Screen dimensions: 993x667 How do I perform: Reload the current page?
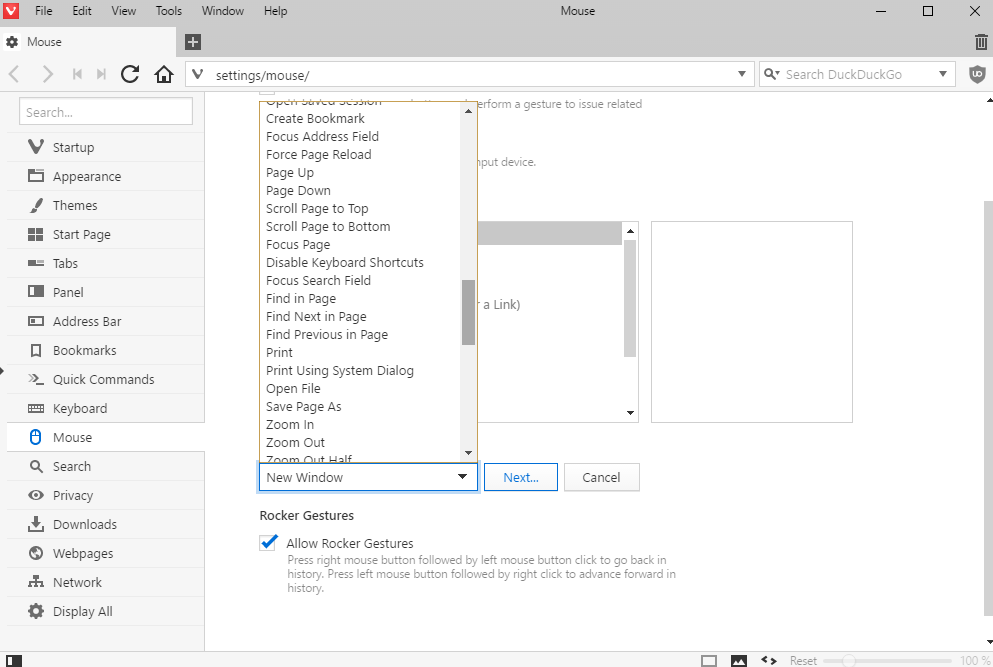tap(130, 75)
